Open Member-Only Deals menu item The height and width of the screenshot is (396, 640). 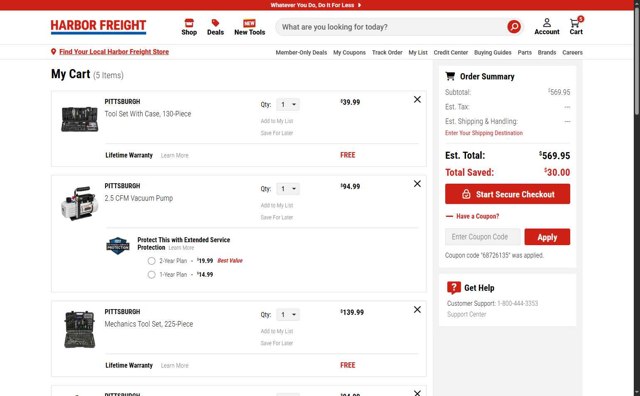coord(301,53)
